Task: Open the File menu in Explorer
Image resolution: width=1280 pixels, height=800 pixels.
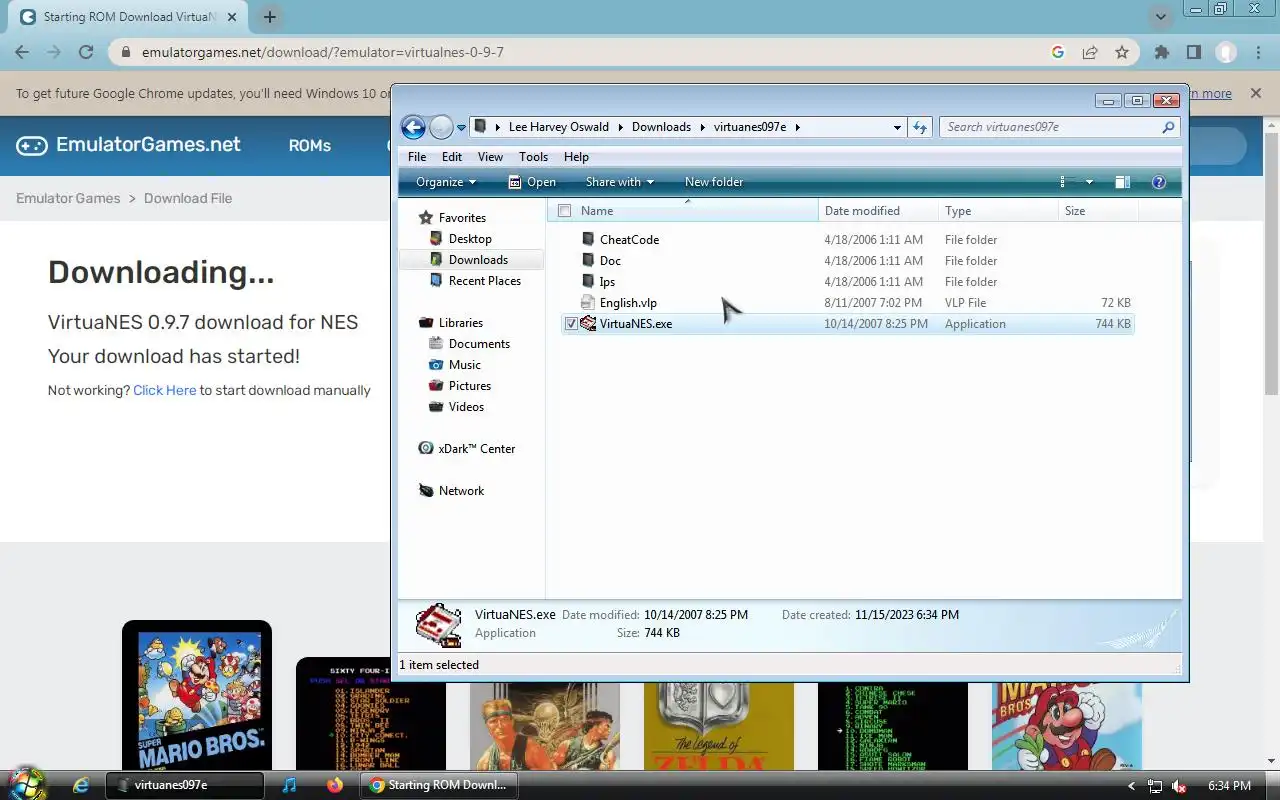Action: click(417, 157)
